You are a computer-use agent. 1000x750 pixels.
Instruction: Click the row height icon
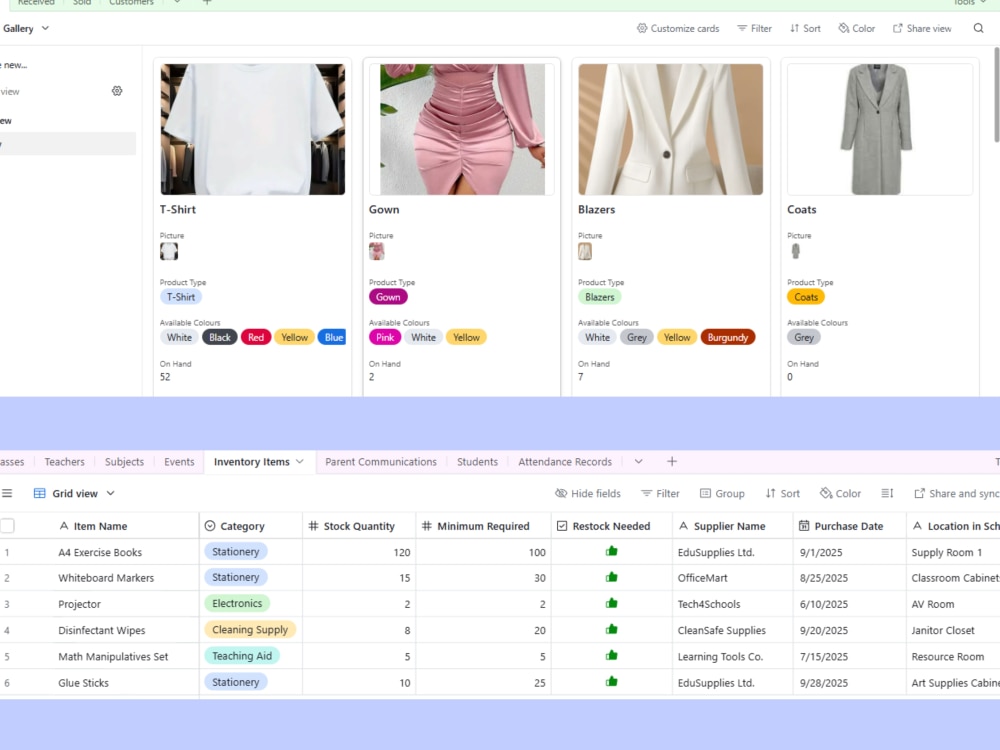[x=887, y=493]
